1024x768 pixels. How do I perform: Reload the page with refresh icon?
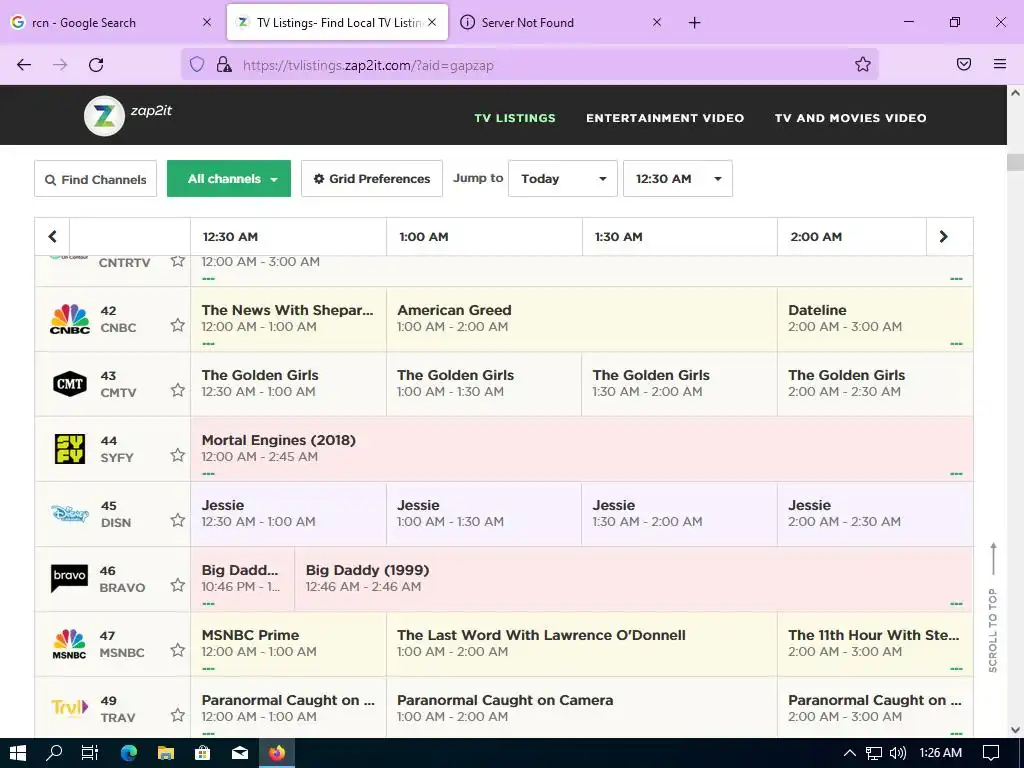click(96, 65)
